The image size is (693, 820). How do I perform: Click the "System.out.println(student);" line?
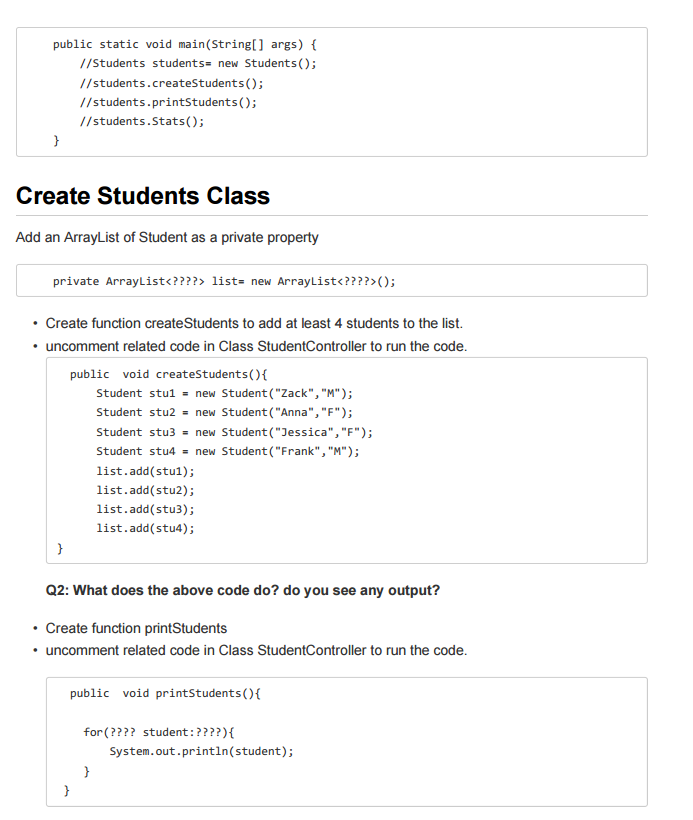coord(202,751)
